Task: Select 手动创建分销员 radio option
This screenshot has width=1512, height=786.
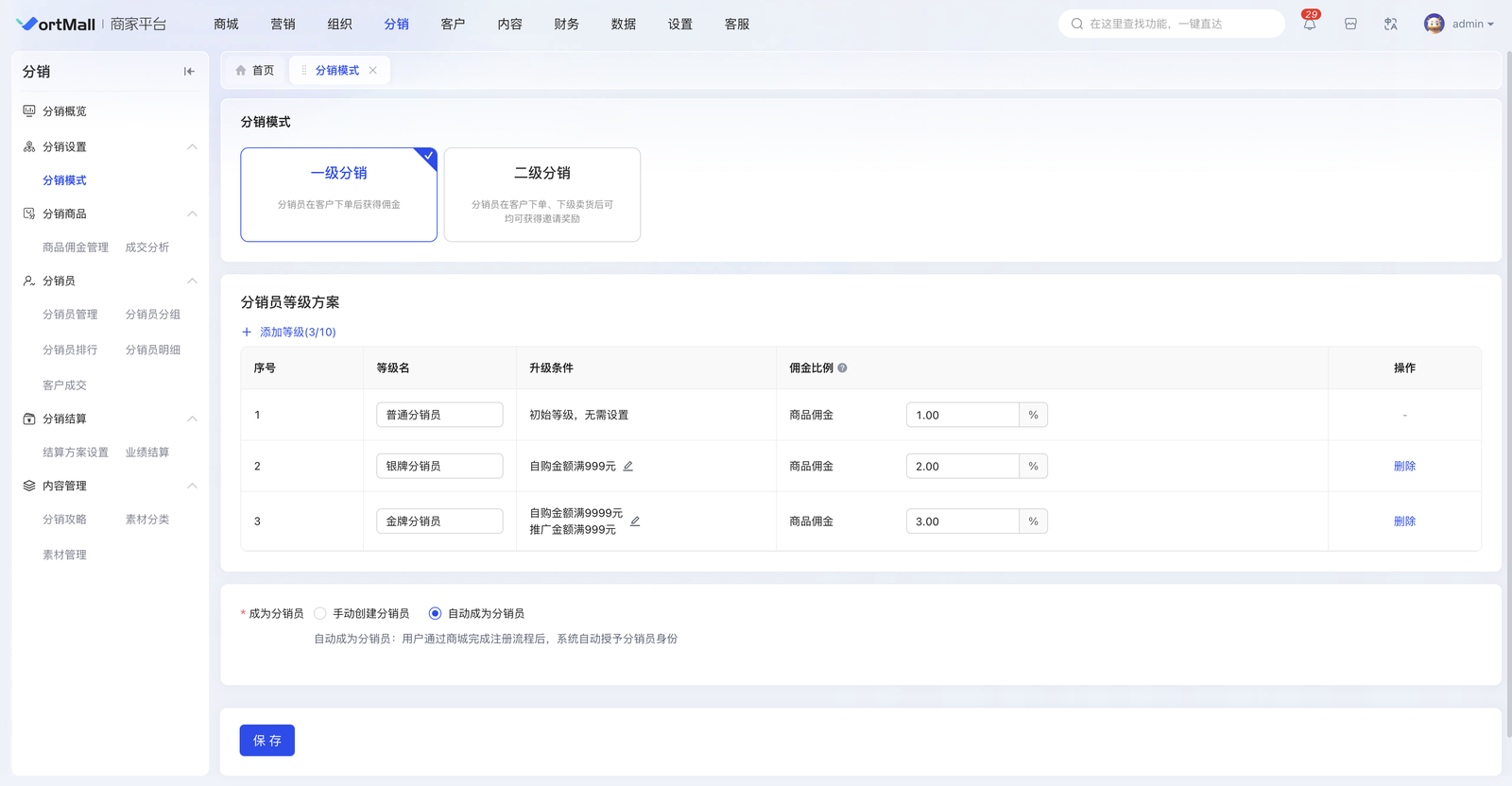Action: coord(320,613)
